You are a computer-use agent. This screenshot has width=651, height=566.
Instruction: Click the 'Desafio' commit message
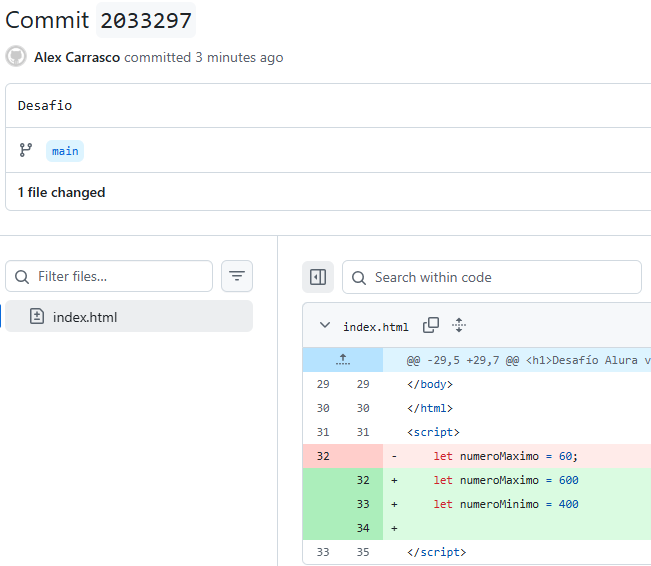pyautogui.click(x=45, y=105)
